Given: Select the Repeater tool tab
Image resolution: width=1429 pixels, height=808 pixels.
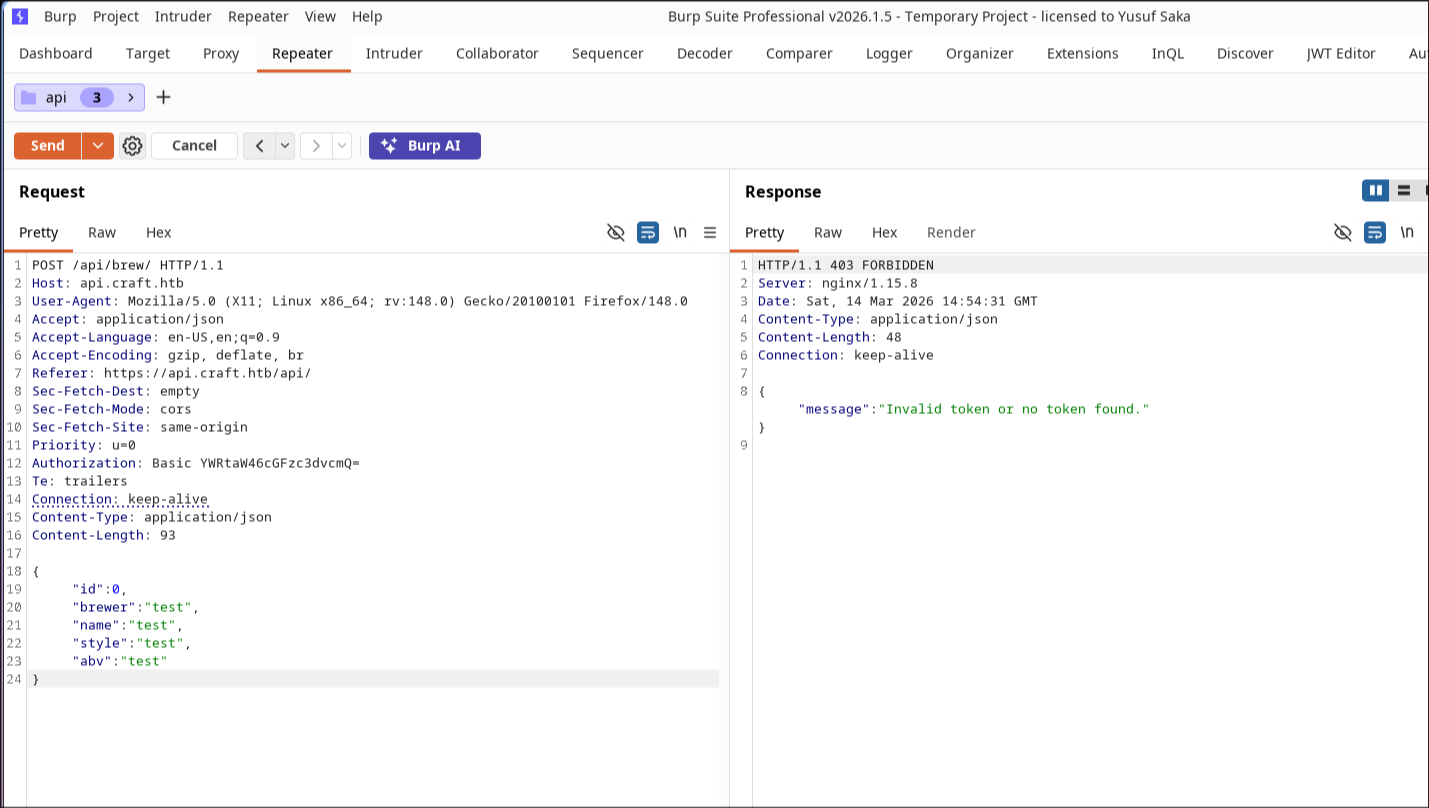Looking at the screenshot, I should (302, 54).
